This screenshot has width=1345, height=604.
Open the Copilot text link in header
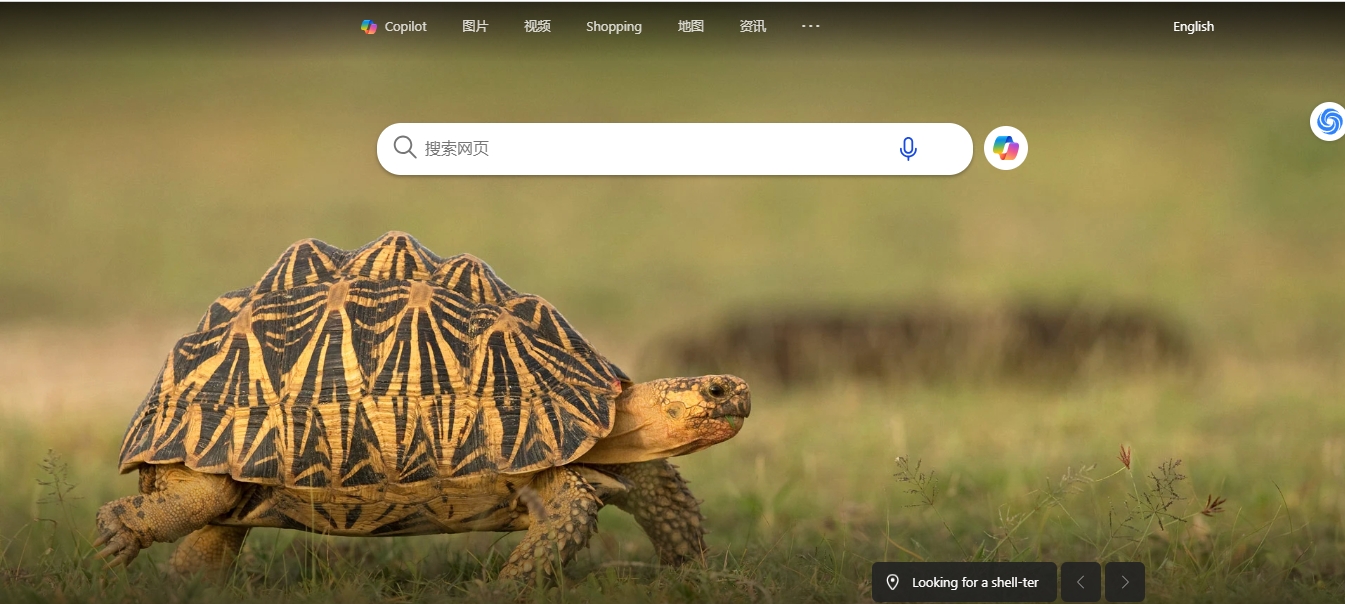point(406,27)
